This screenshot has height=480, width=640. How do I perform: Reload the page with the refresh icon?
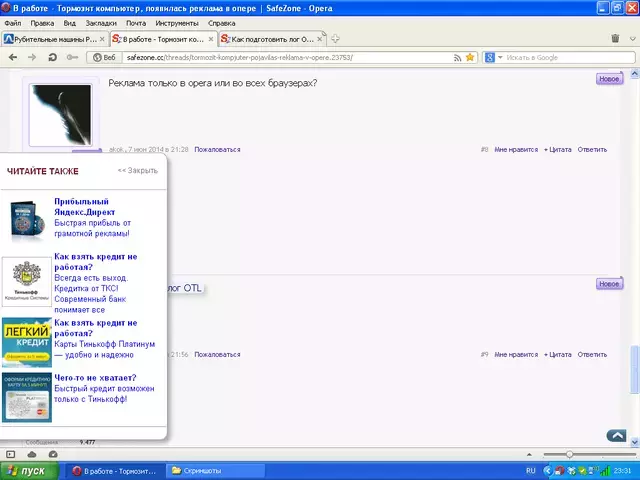(x=52, y=58)
